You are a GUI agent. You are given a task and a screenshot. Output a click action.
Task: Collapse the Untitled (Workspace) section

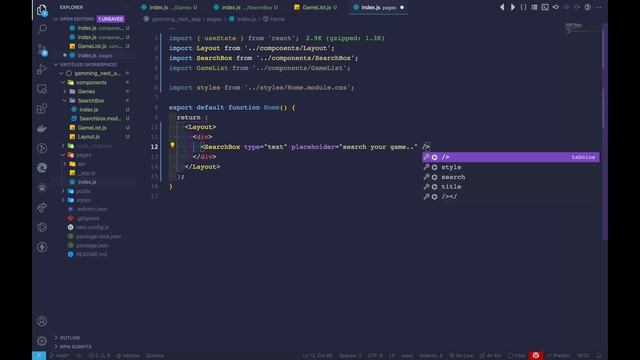click(x=56, y=64)
